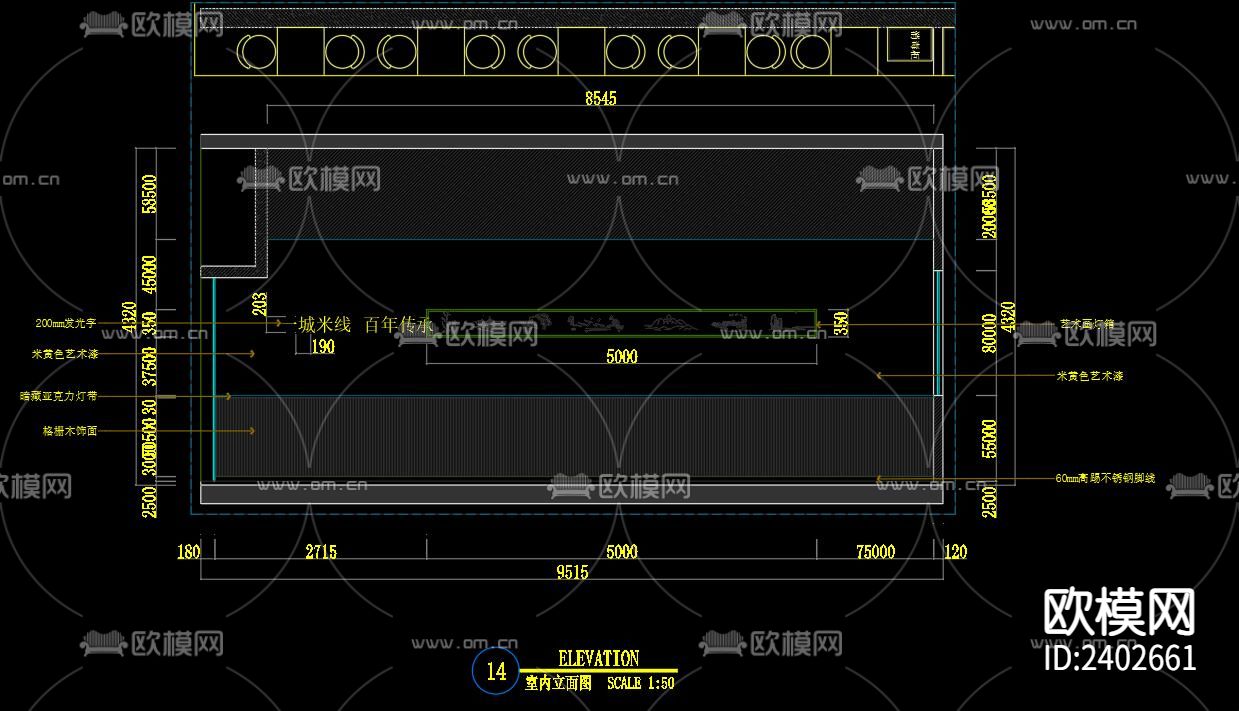The height and width of the screenshot is (711, 1239).
Task: Click the '艺术画灯箱' annotation label
Action: coord(1087,325)
